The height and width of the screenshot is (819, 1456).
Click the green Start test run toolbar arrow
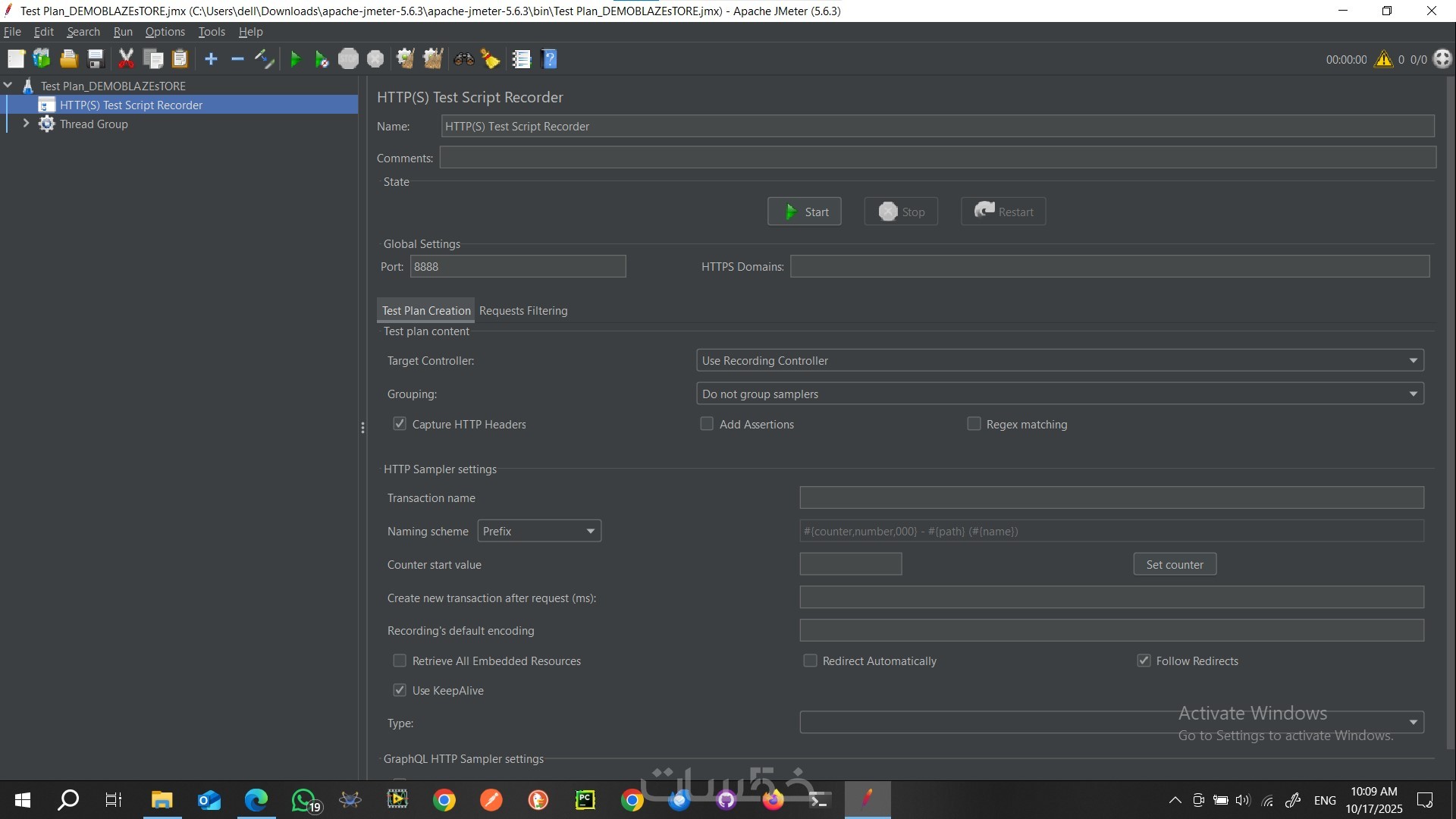[x=295, y=59]
